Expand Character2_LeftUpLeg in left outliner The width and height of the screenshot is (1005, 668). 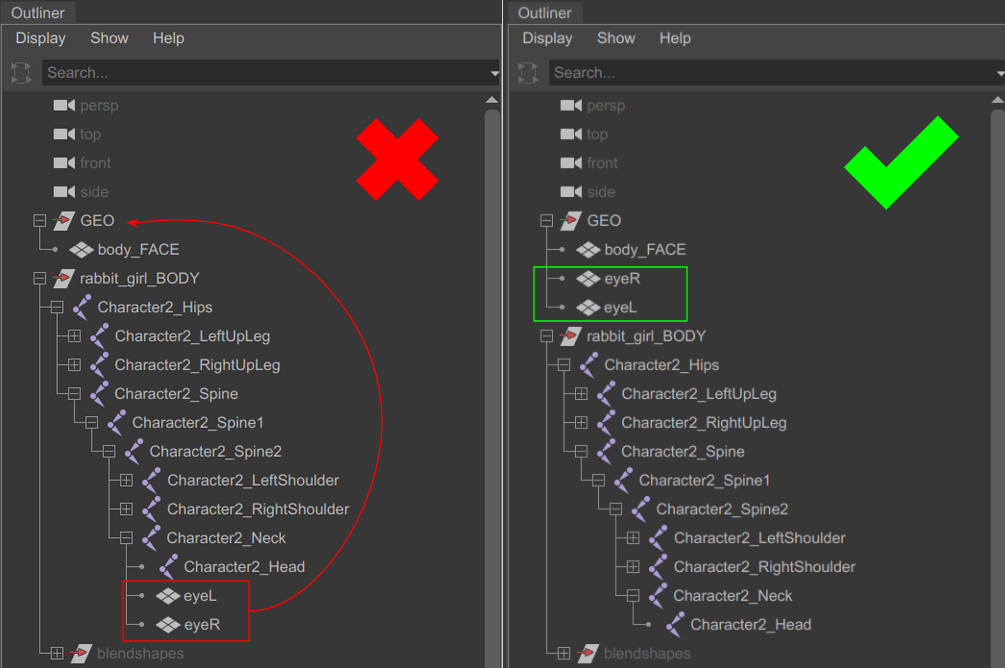[x=74, y=336]
